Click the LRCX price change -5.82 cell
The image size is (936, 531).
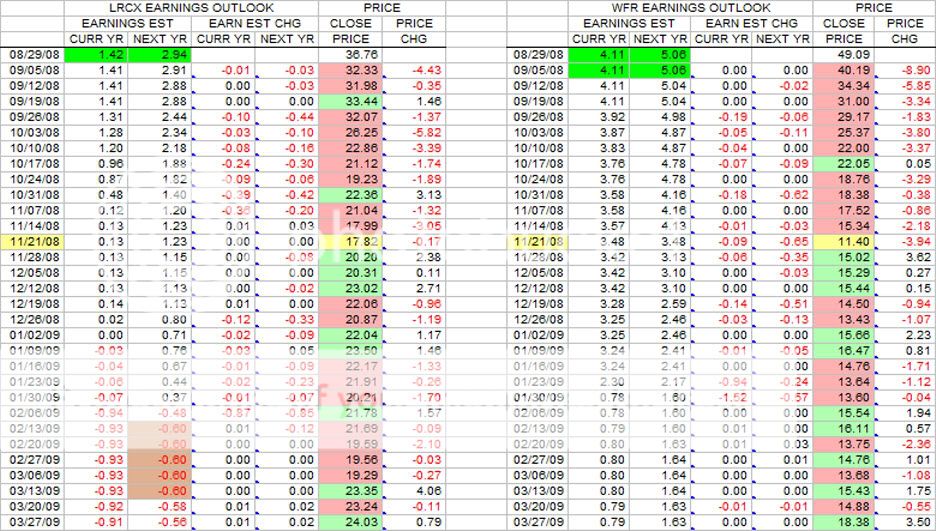tap(414, 132)
